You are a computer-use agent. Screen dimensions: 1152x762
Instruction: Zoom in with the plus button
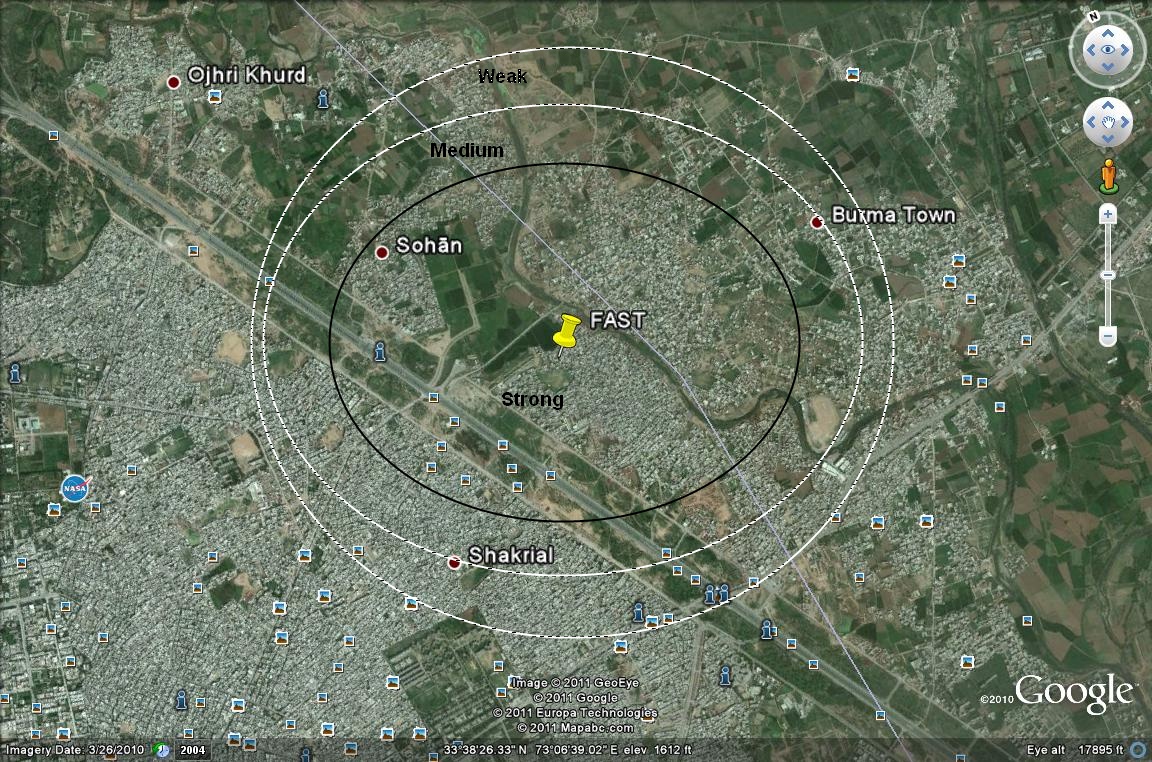pyautogui.click(x=1107, y=215)
